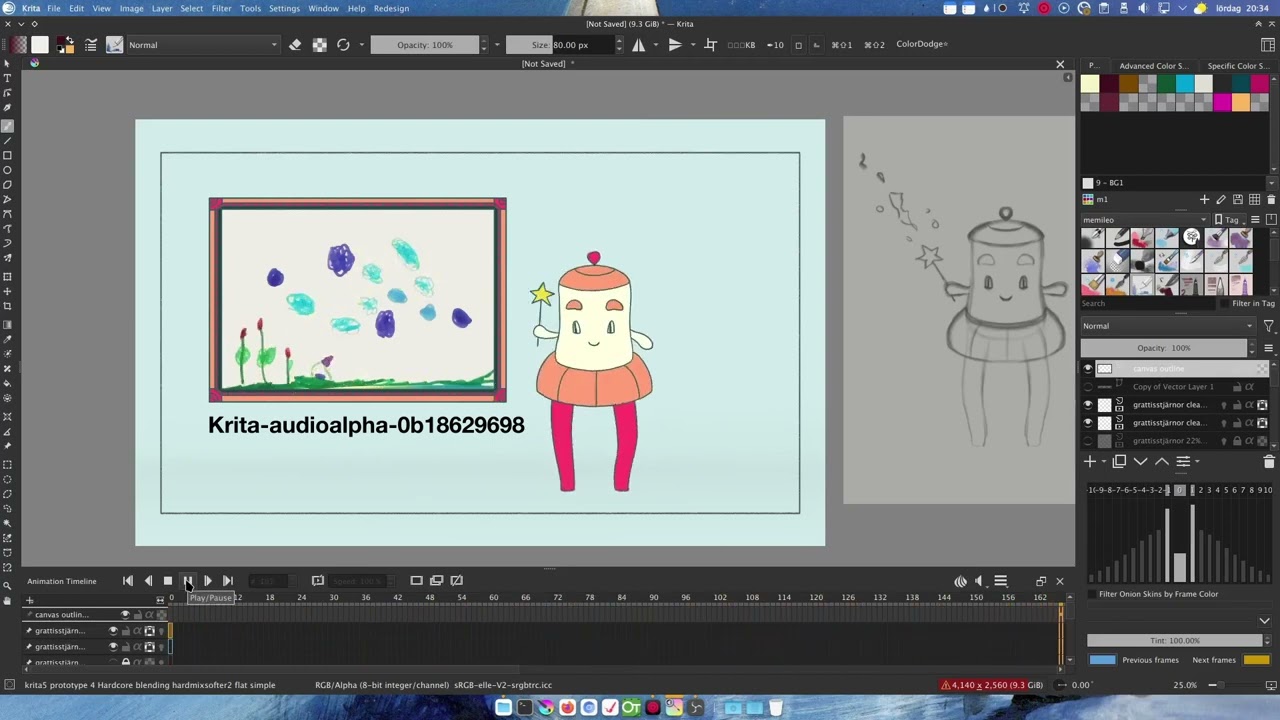Viewport: 1280px width, 720px height.
Task: Click frame 60 on the timeline ruler
Action: (493, 598)
